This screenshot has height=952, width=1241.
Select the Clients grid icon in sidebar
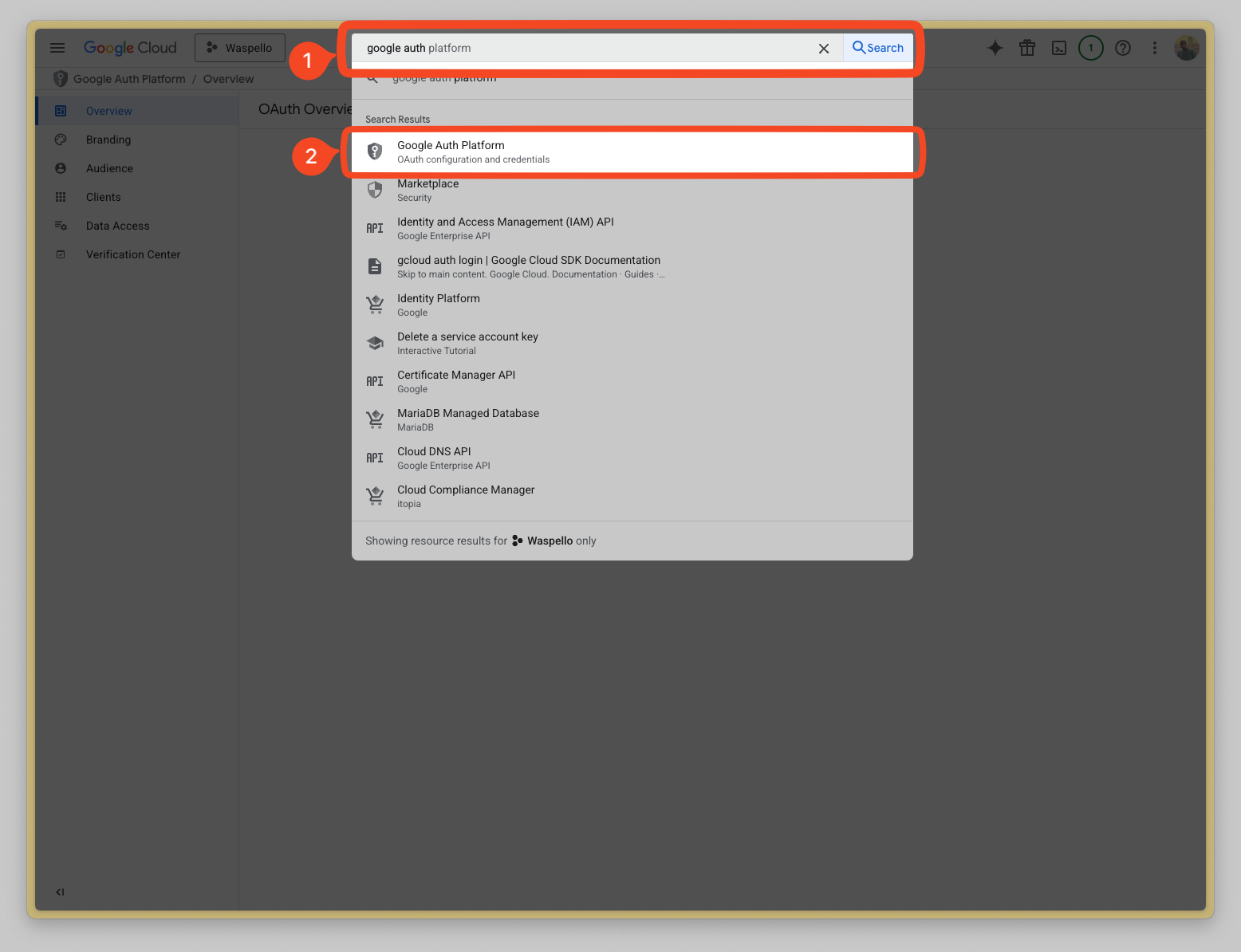coord(61,197)
